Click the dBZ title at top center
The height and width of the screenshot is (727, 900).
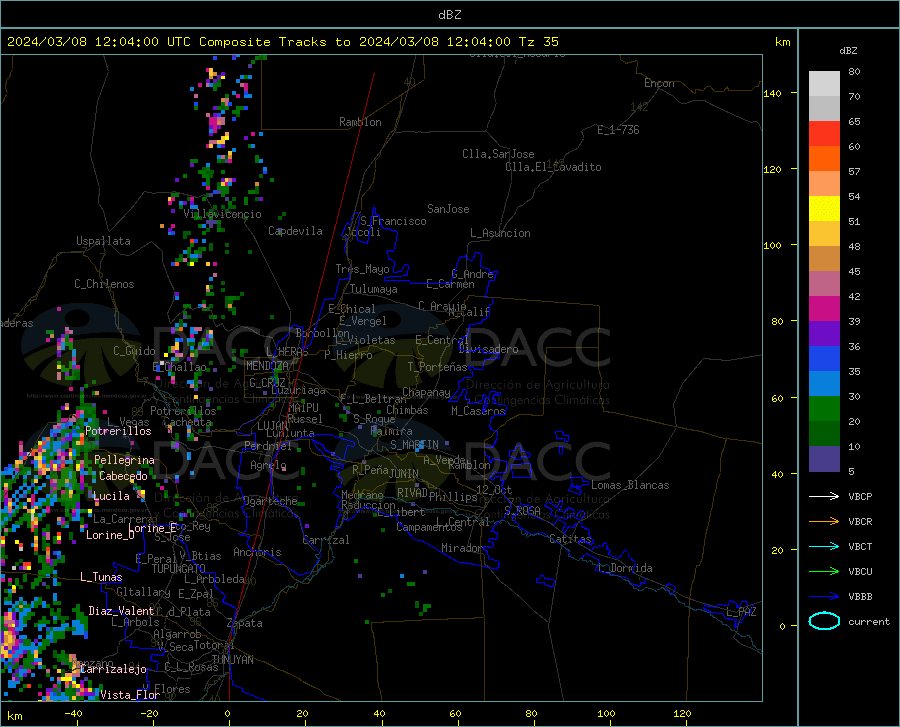point(449,15)
